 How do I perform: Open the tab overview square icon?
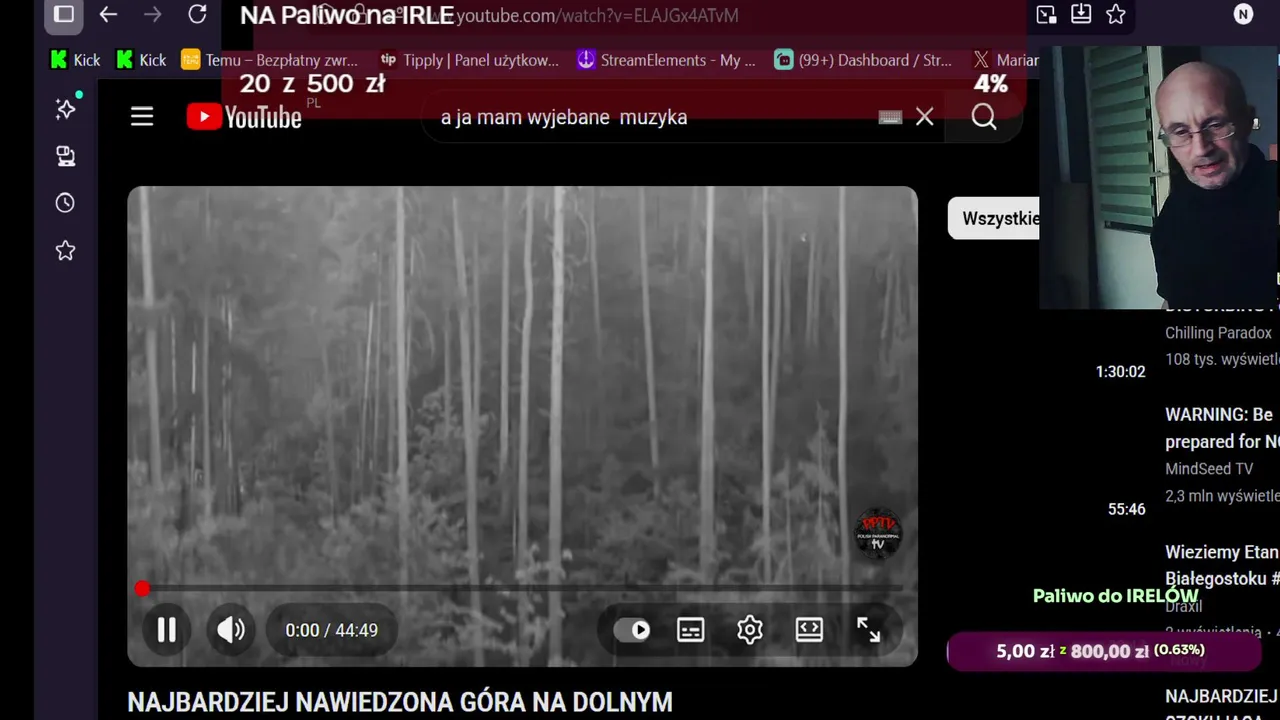click(64, 14)
